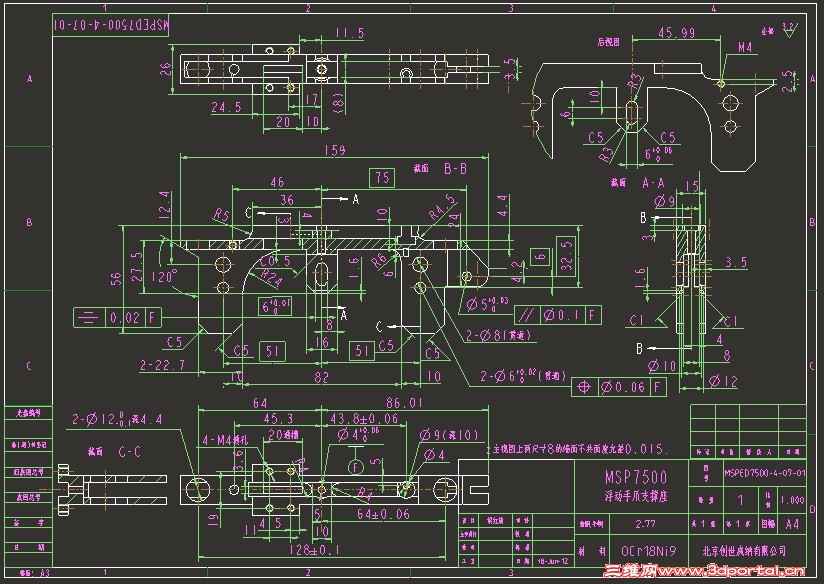Select part name 浮动手爪支撑座

click(635, 496)
